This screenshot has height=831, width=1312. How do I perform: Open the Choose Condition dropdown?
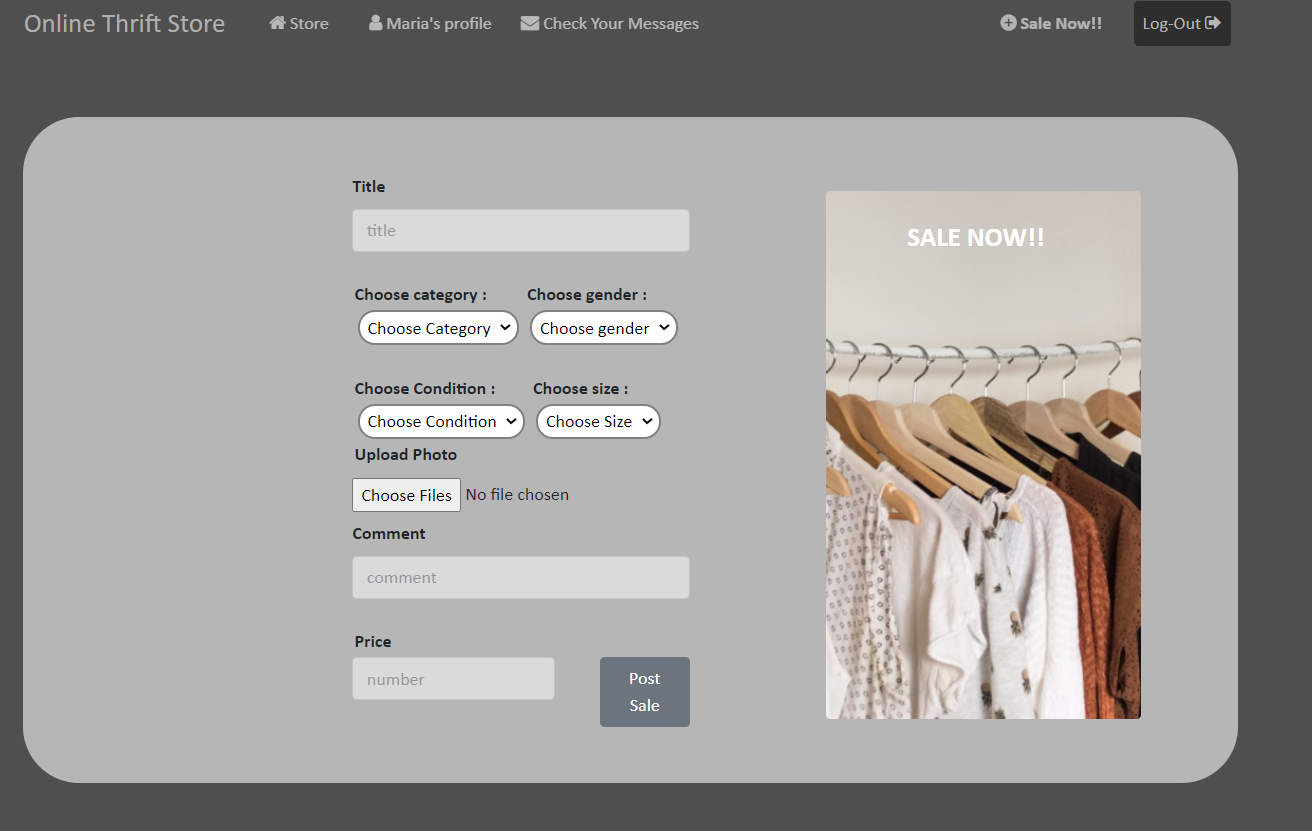pos(440,421)
